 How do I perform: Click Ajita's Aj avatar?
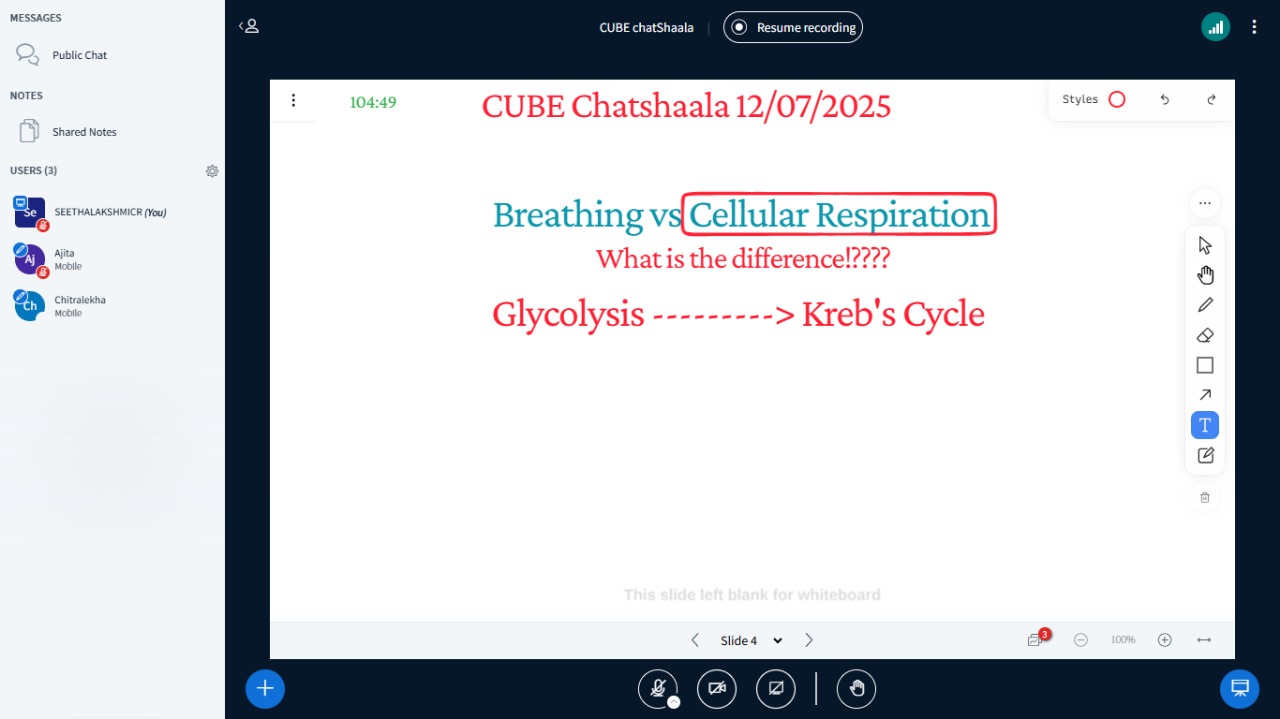click(30, 259)
